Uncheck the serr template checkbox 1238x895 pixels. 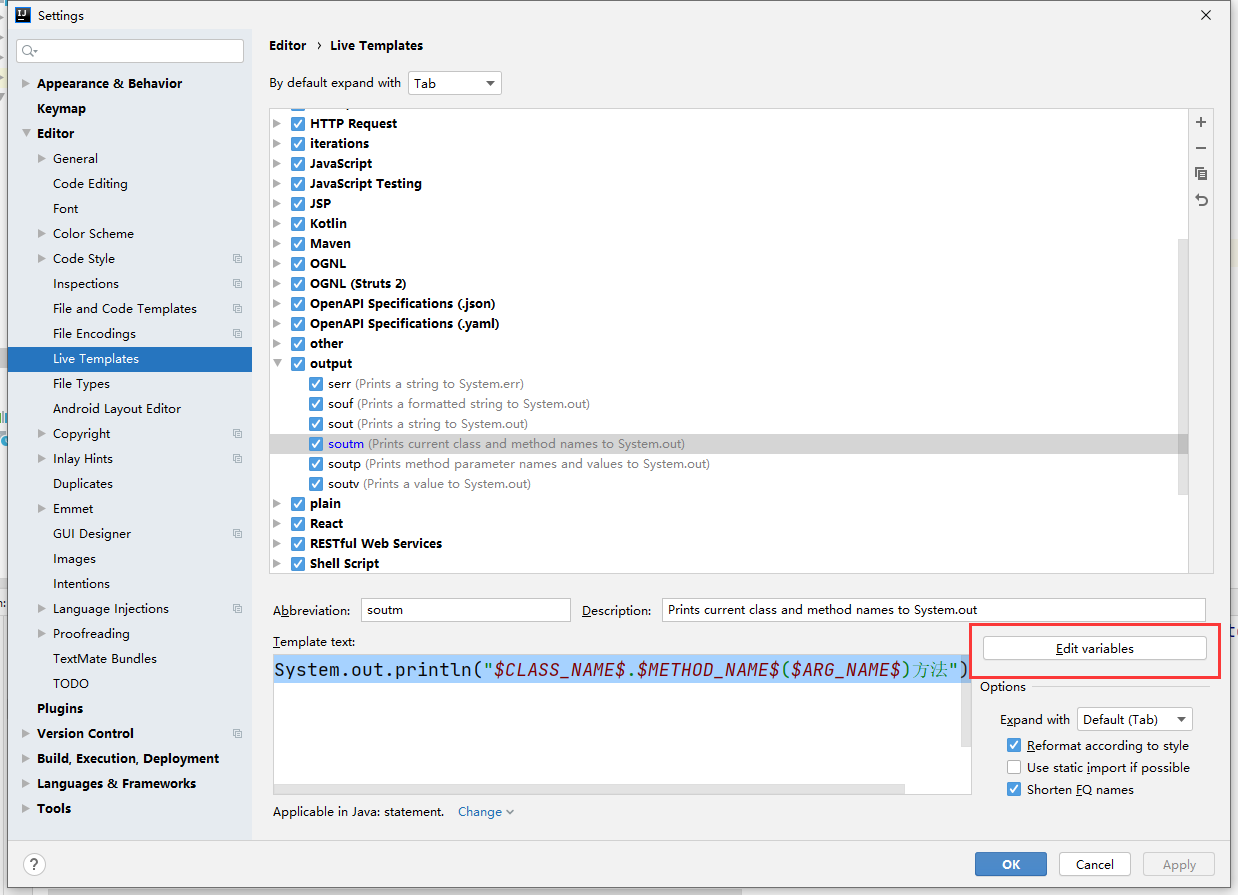tap(316, 384)
